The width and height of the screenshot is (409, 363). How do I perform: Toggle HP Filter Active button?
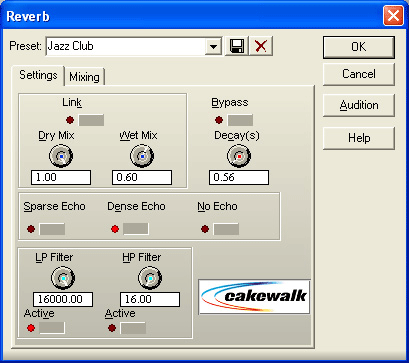[133, 328]
